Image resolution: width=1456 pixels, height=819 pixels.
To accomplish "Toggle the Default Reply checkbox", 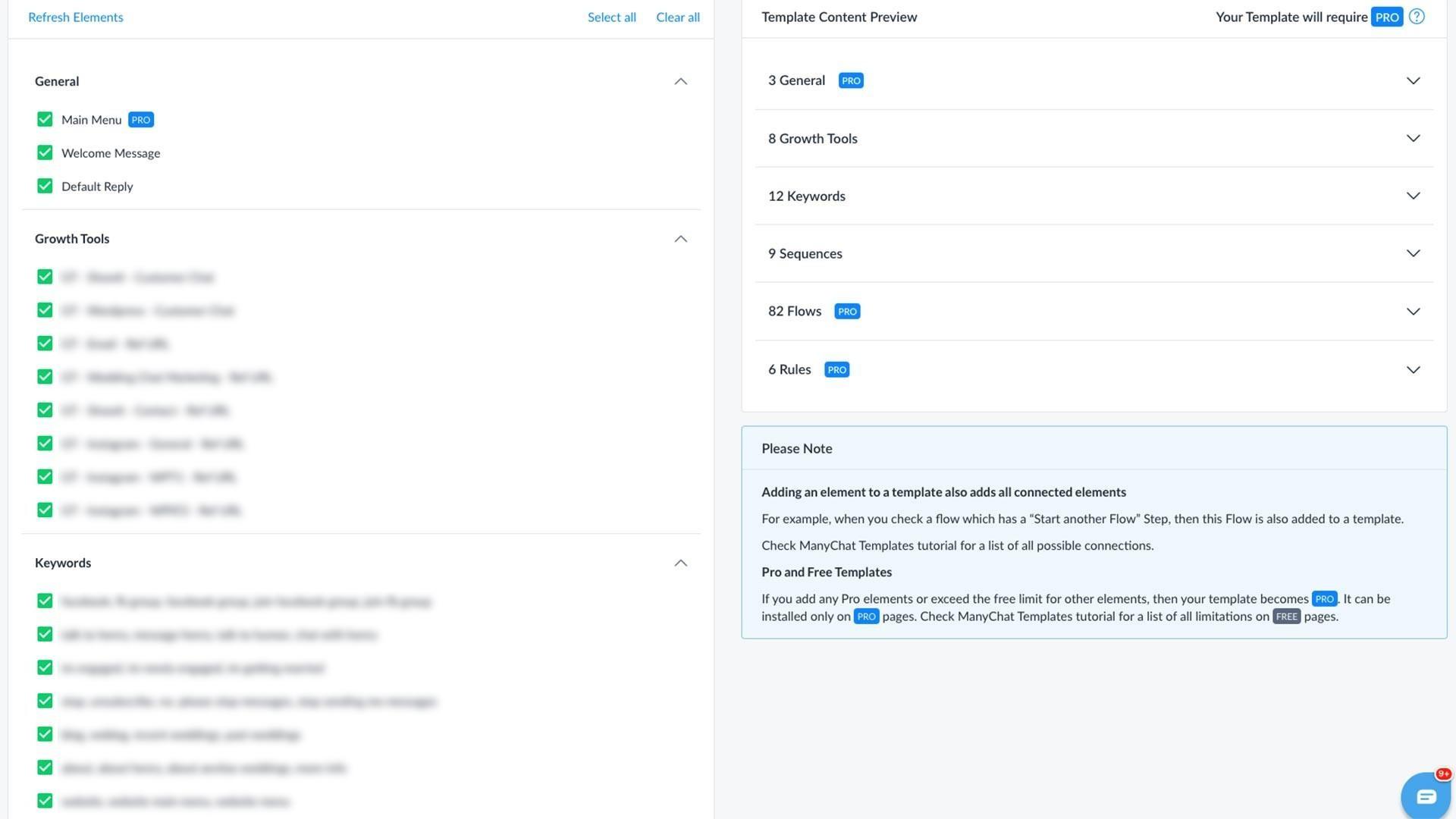I will tap(45, 187).
